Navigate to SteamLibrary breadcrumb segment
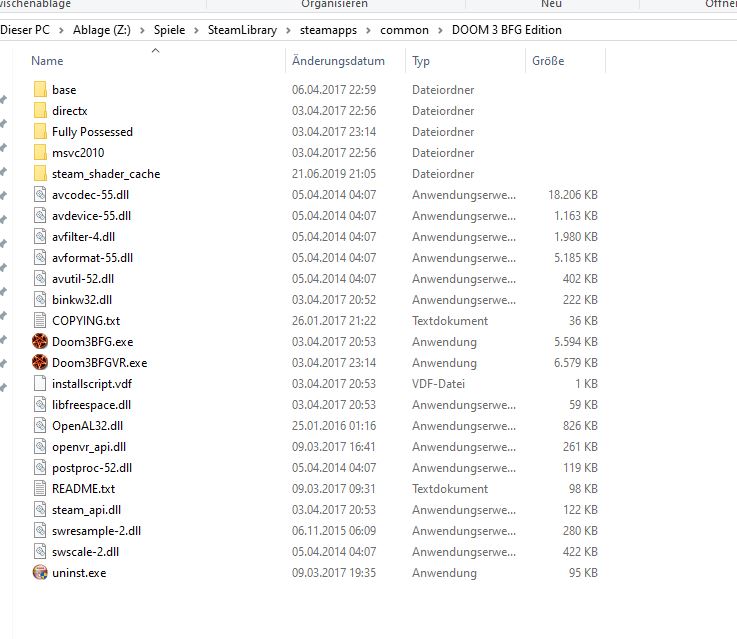The image size is (737, 639). pos(242,30)
